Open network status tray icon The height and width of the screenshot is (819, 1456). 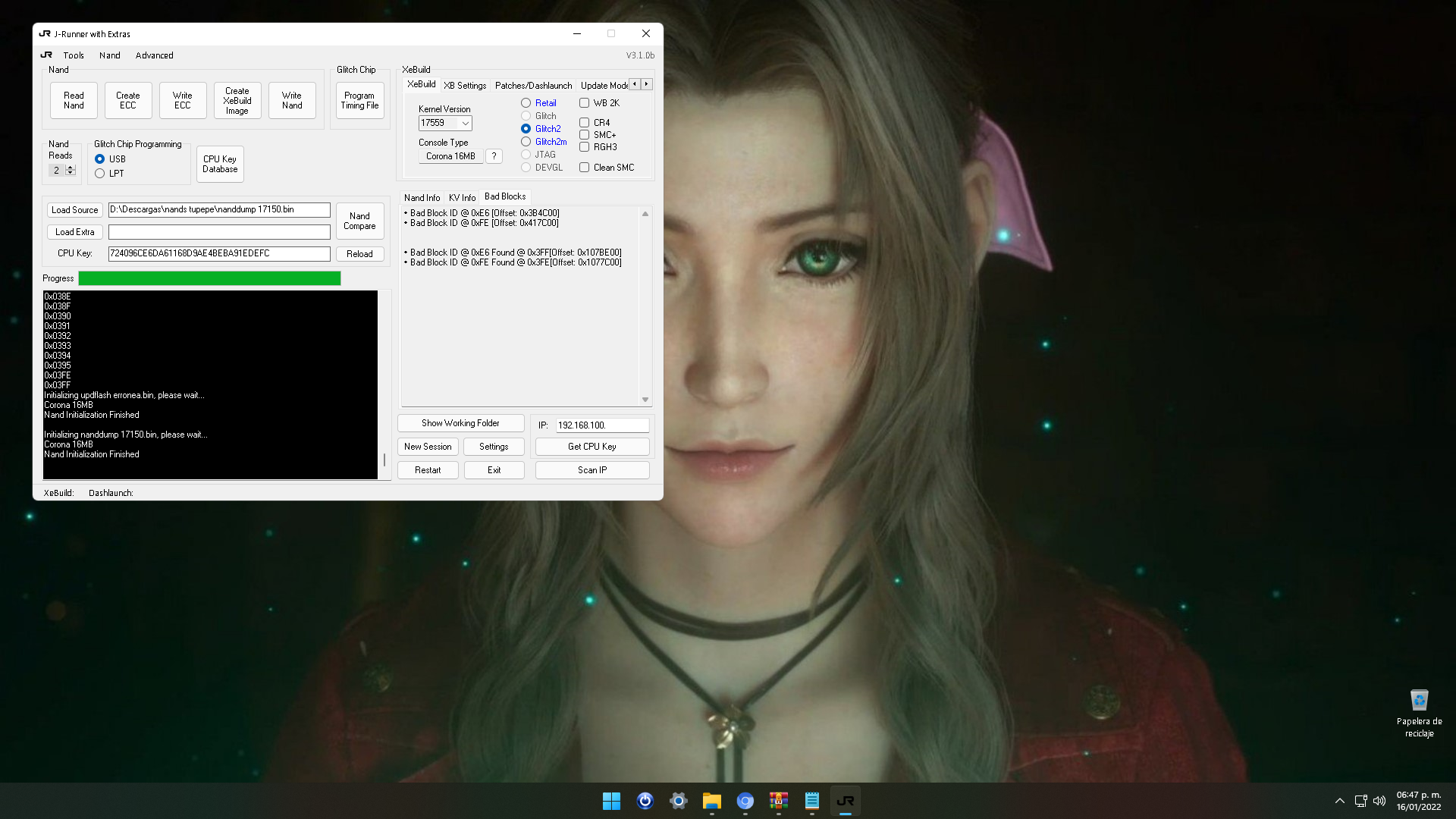1360,801
